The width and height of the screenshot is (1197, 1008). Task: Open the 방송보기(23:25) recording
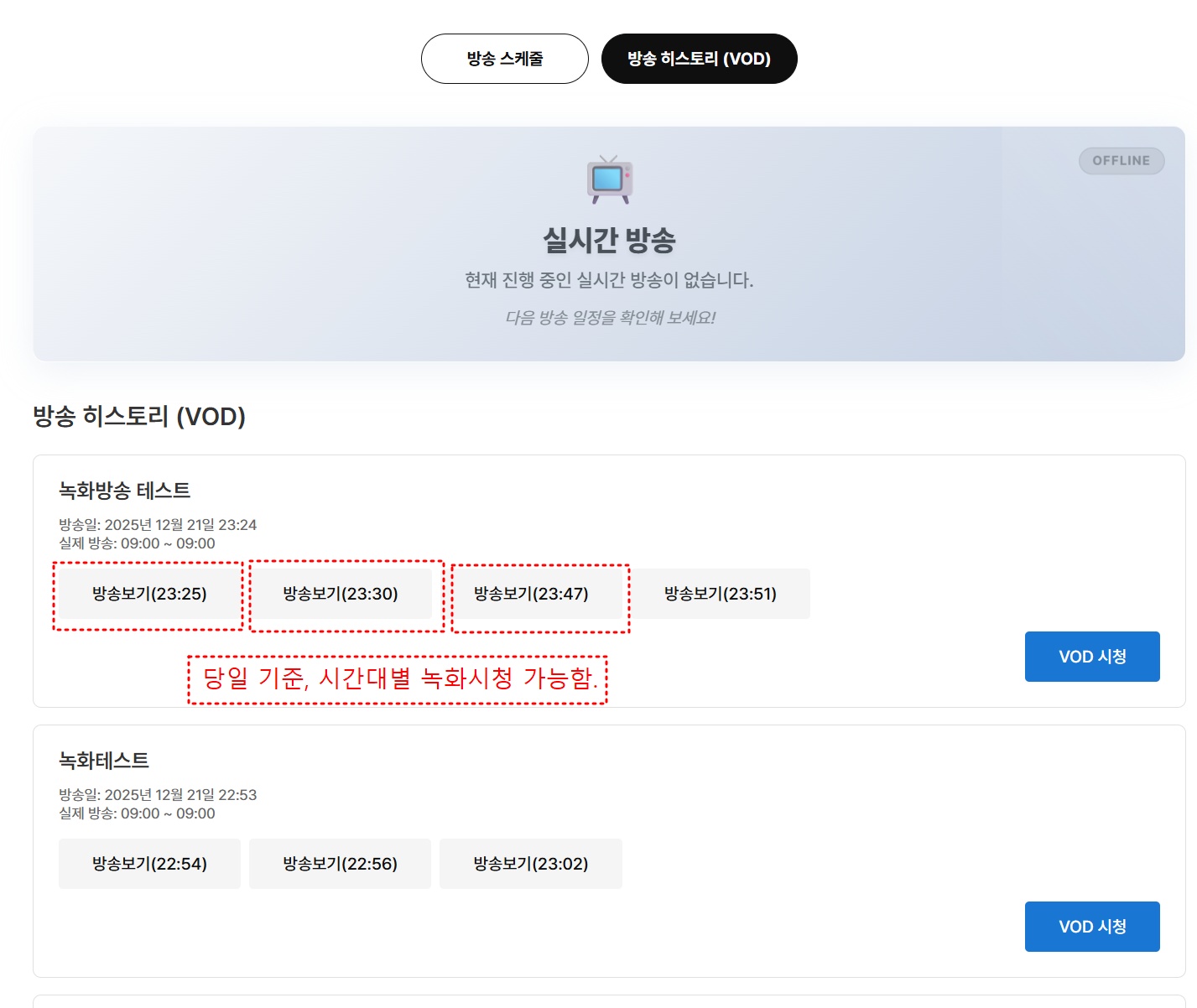click(x=149, y=594)
